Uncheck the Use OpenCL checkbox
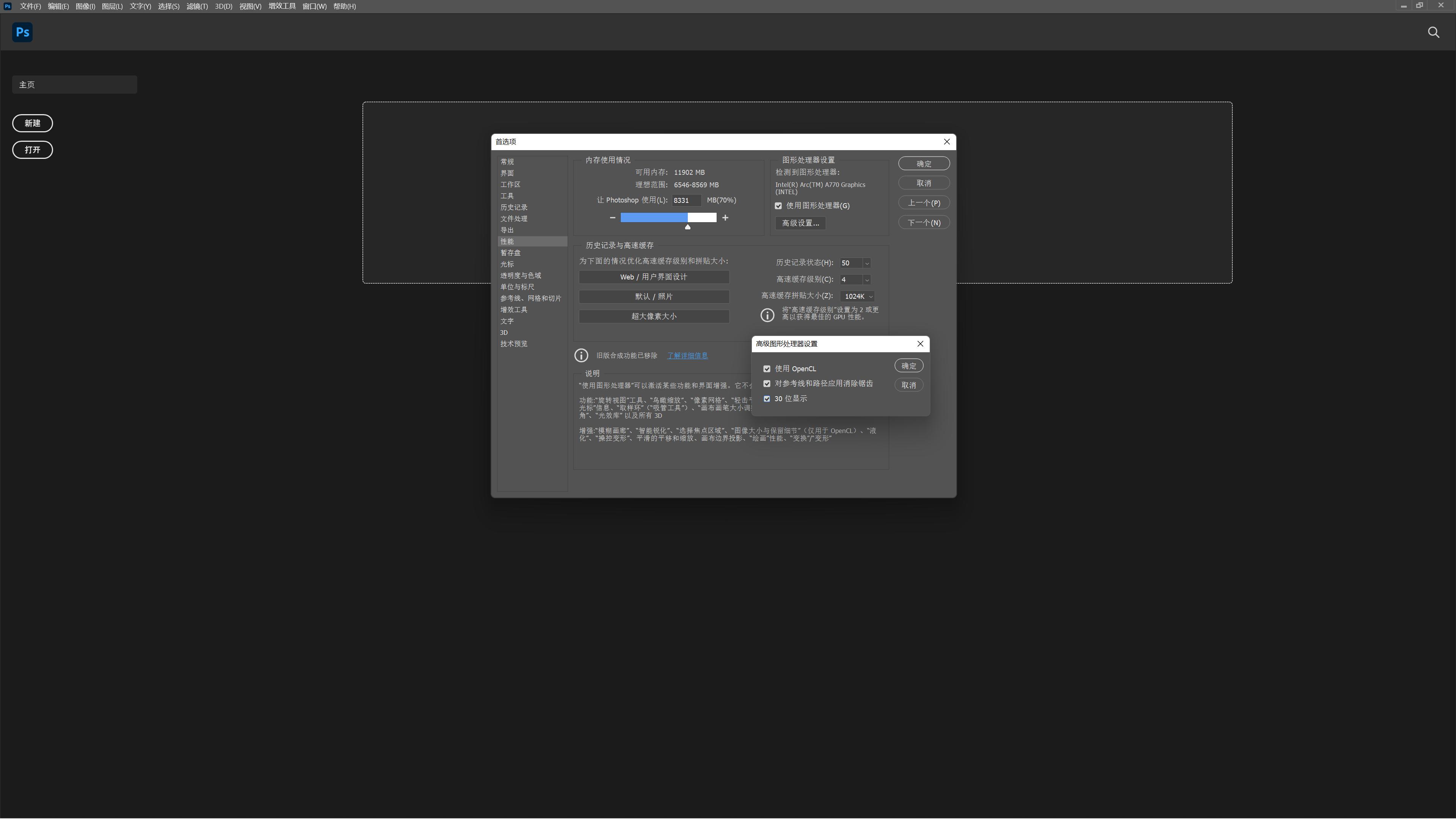 pyautogui.click(x=767, y=369)
